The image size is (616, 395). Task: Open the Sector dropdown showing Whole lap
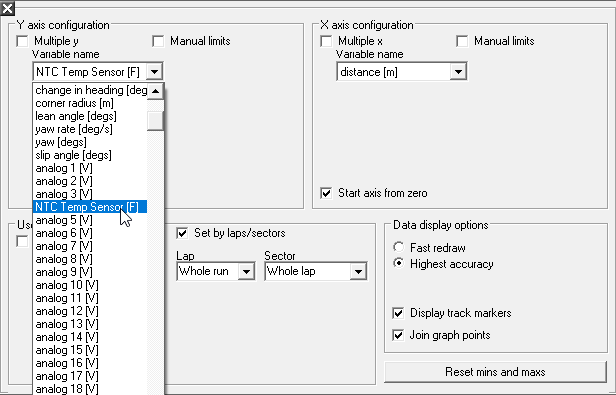[358, 271]
